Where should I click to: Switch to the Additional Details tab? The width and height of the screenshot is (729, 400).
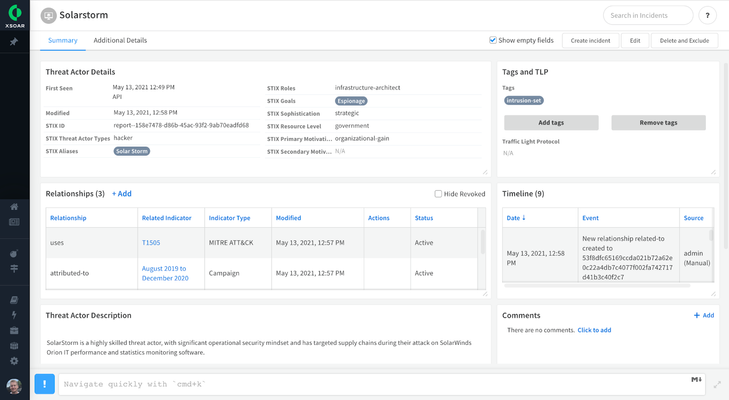pyautogui.click(x=120, y=40)
